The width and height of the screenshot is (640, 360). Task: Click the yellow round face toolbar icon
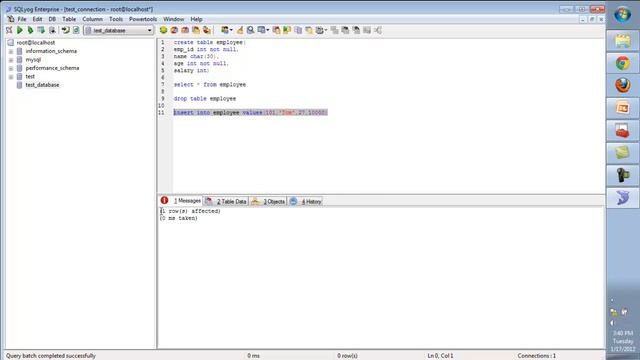[x=163, y=30]
